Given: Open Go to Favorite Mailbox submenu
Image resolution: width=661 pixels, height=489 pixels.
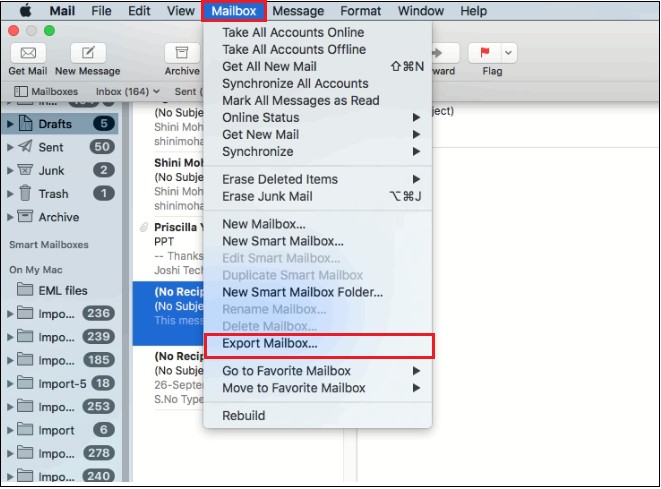Looking at the screenshot, I should [x=317, y=371].
